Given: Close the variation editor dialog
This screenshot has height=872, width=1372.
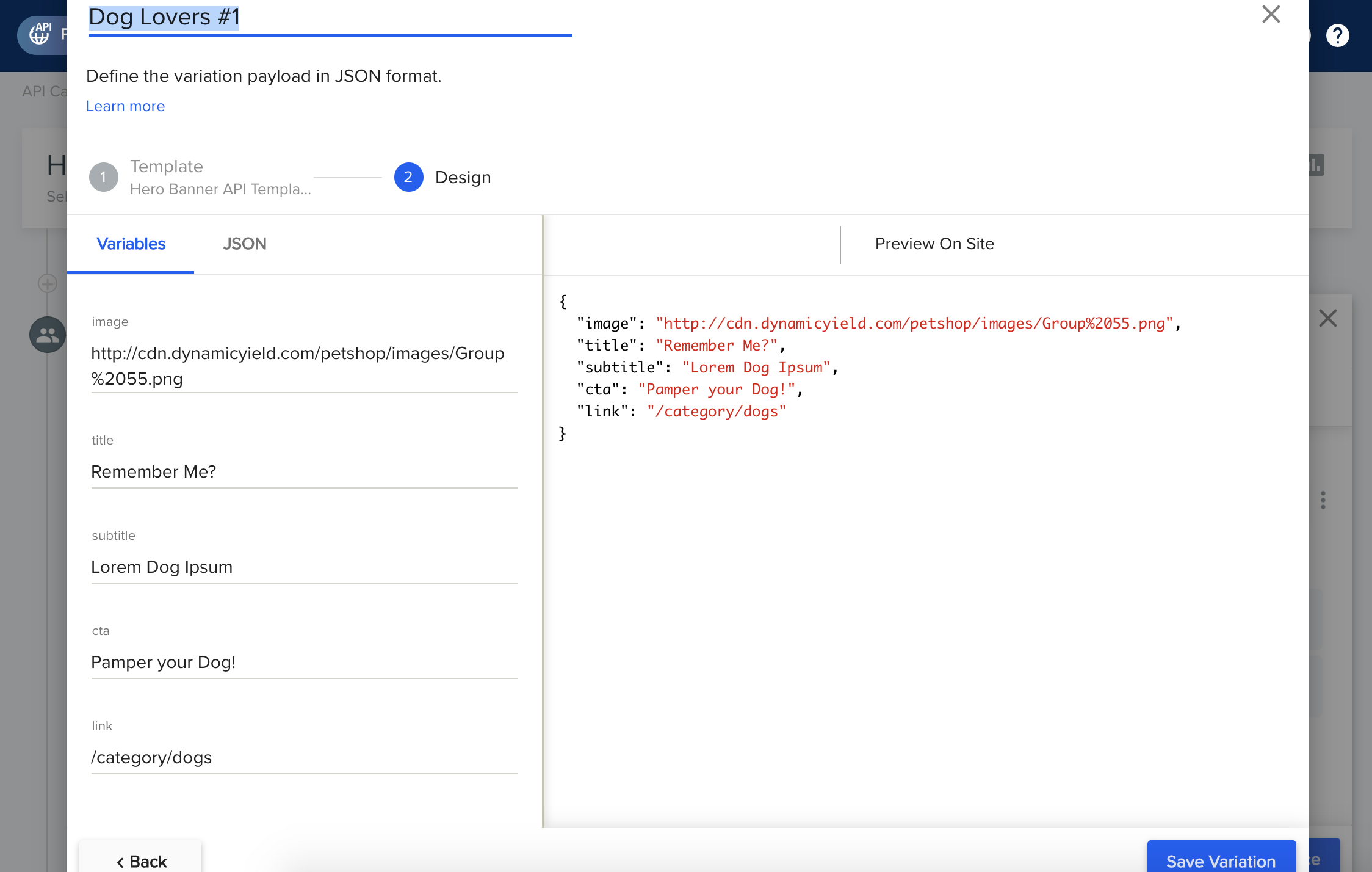Looking at the screenshot, I should pos(1271,14).
